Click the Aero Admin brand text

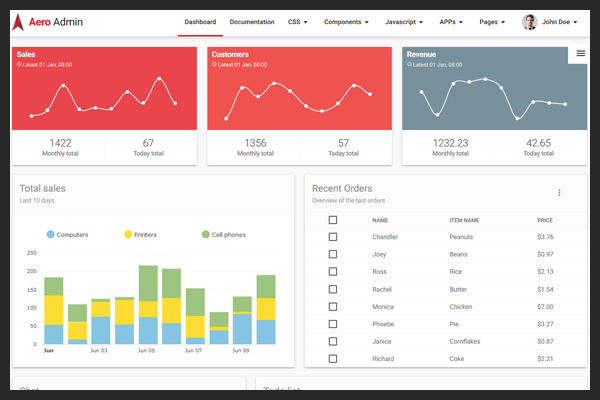point(56,22)
